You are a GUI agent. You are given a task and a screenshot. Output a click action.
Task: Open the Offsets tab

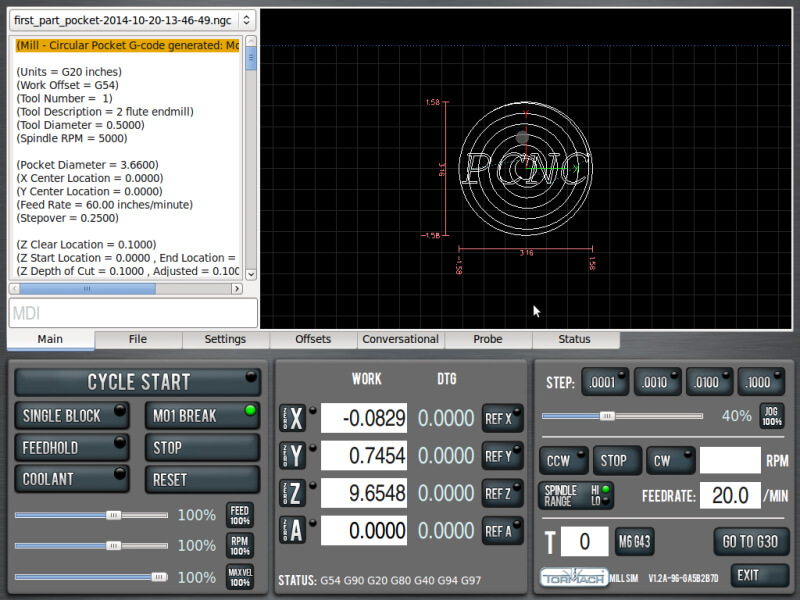(313, 339)
